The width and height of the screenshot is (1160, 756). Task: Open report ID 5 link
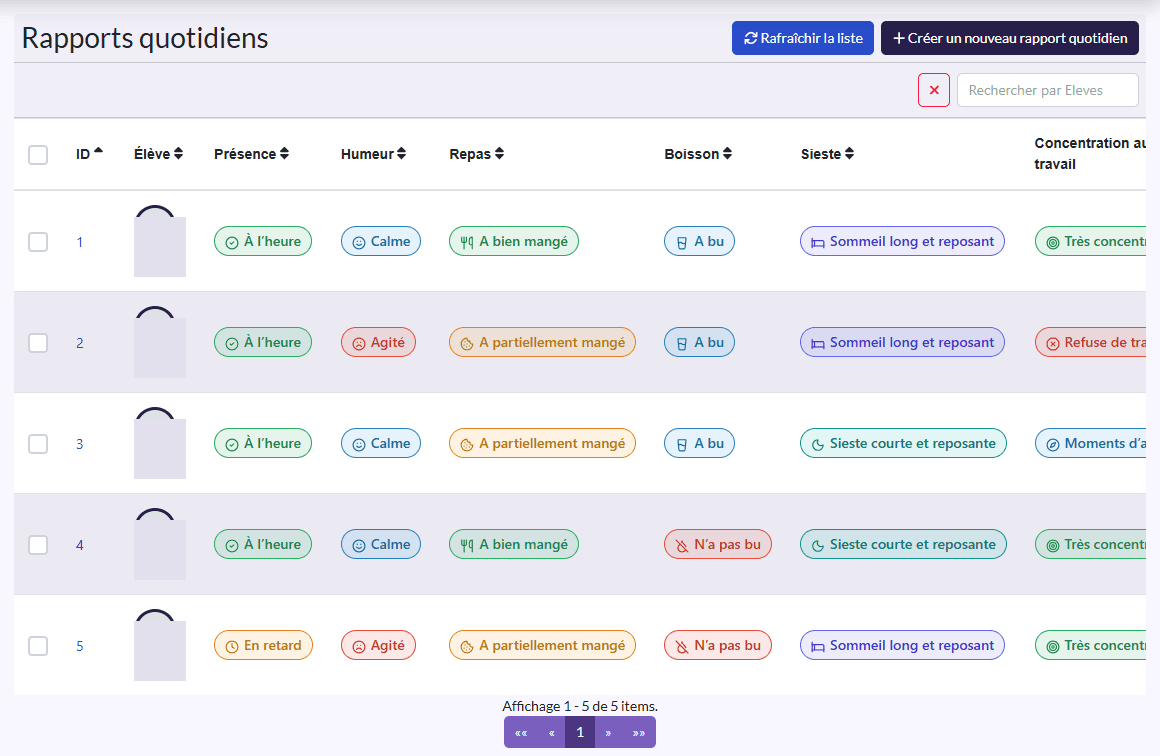(80, 646)
